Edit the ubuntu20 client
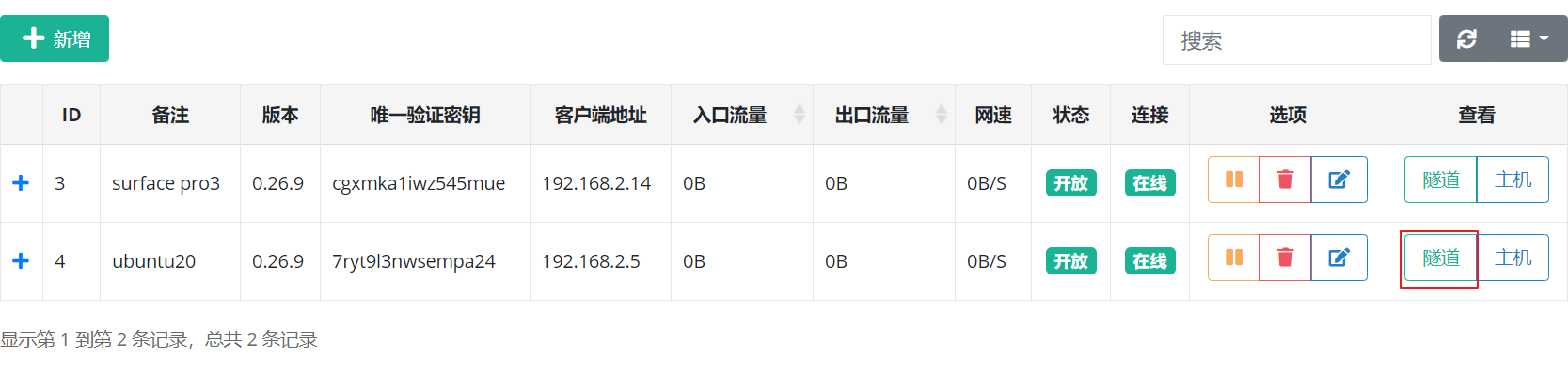Screen dimensions: 1568x376 (1339, 258)
